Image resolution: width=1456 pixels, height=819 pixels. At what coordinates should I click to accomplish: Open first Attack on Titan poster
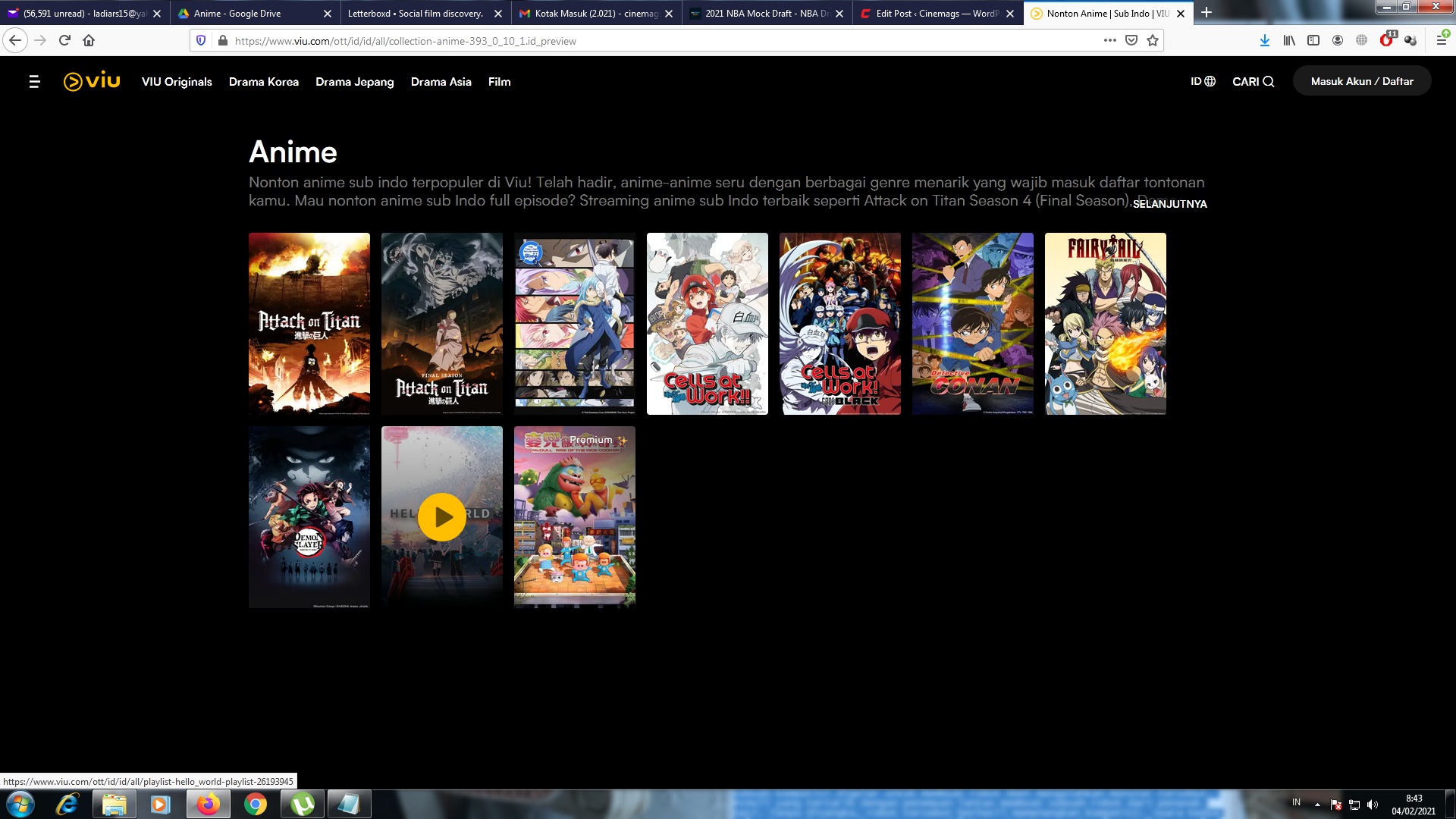click(309, 324)
